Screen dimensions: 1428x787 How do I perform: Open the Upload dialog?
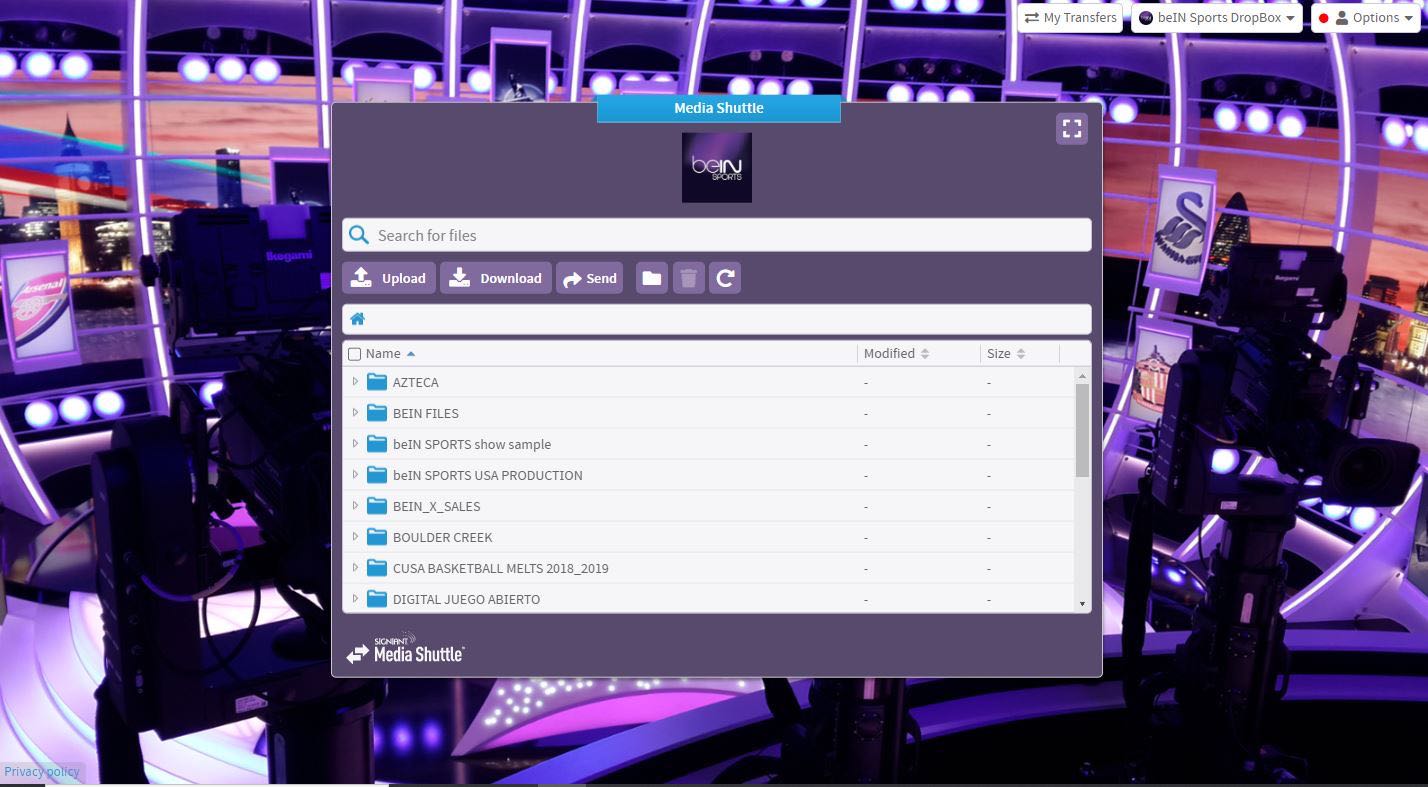point(389,277)
